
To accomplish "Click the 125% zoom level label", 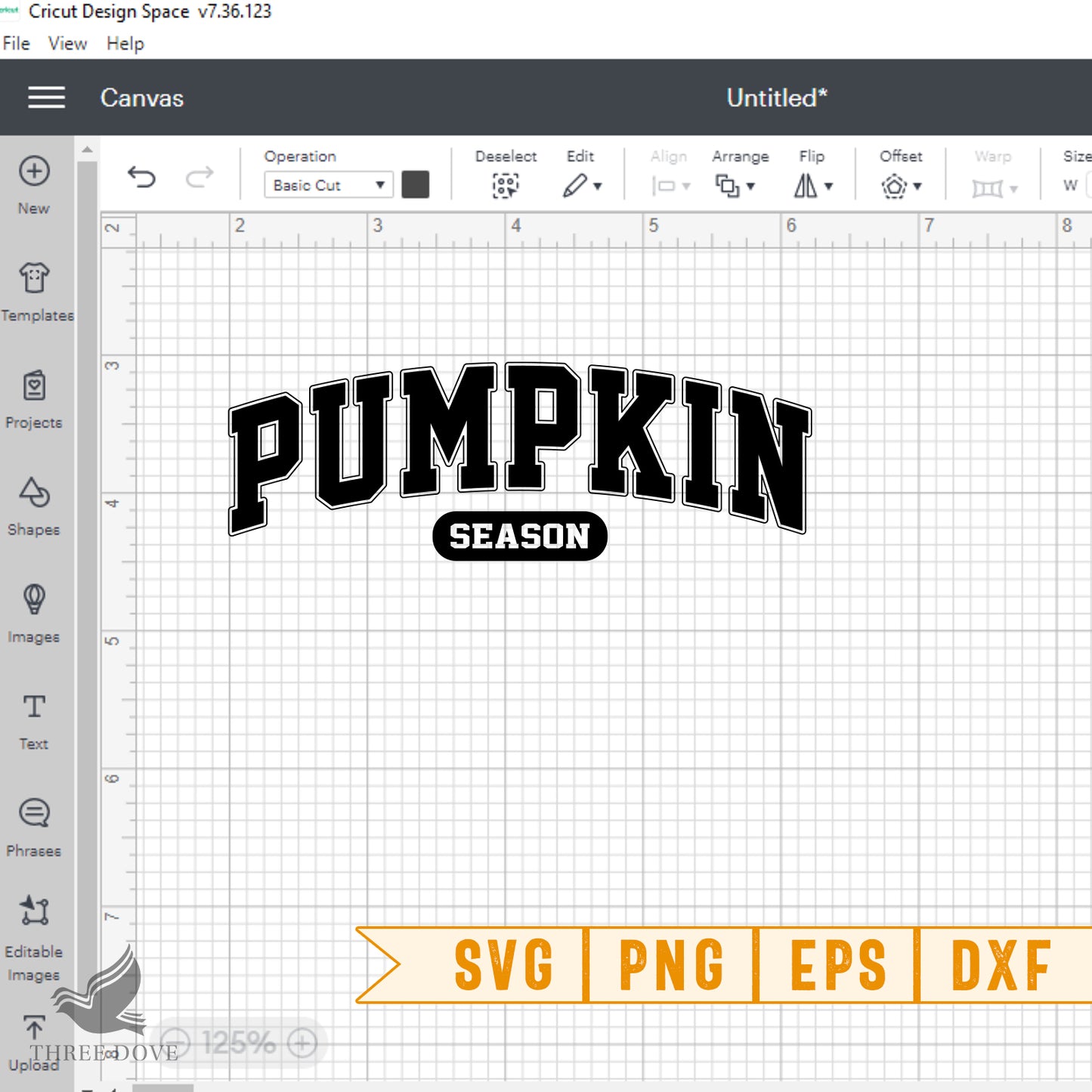I will tap(239, 1043).
